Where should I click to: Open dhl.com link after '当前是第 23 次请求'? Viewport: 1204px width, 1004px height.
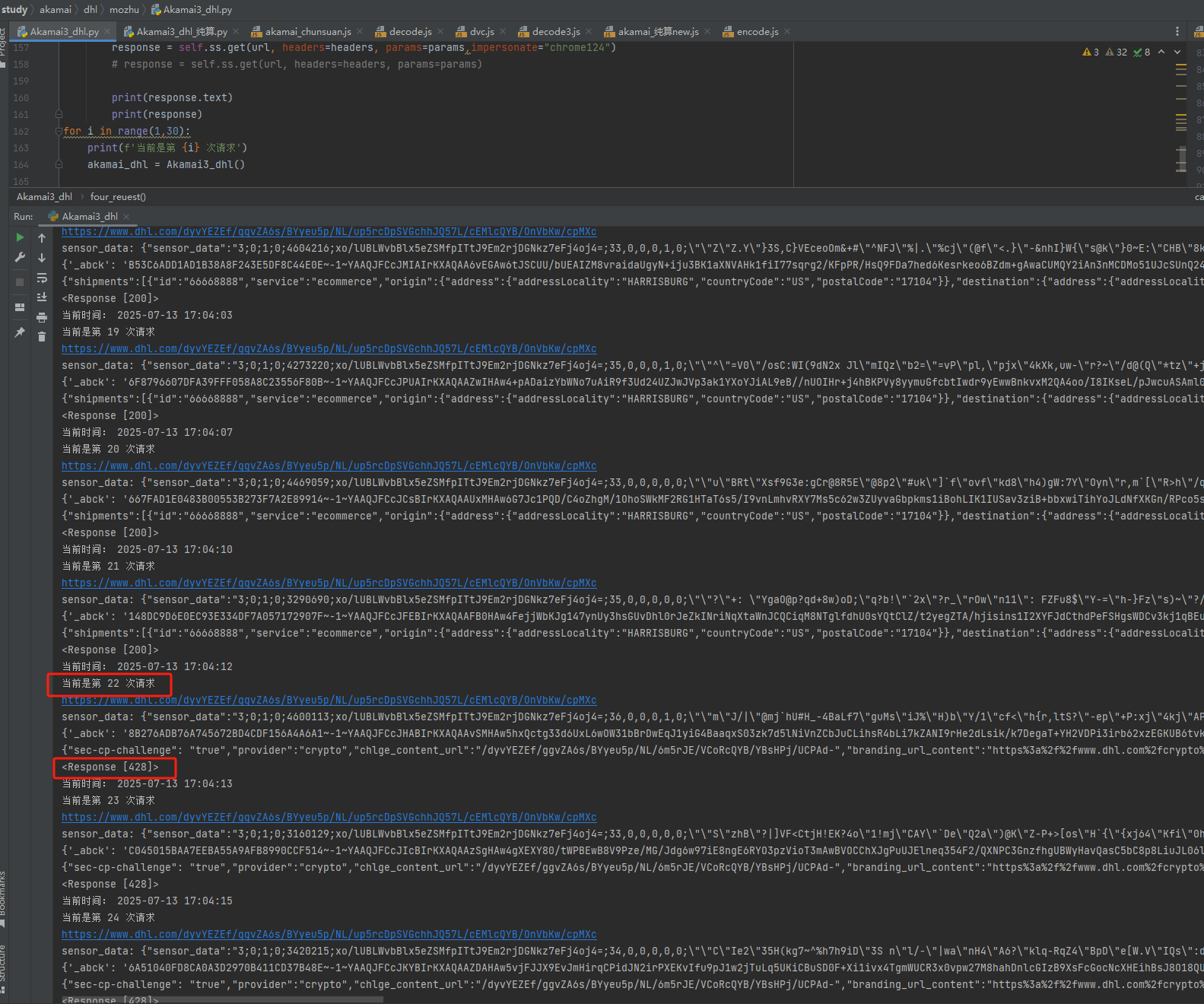click(x=329, y=817)
